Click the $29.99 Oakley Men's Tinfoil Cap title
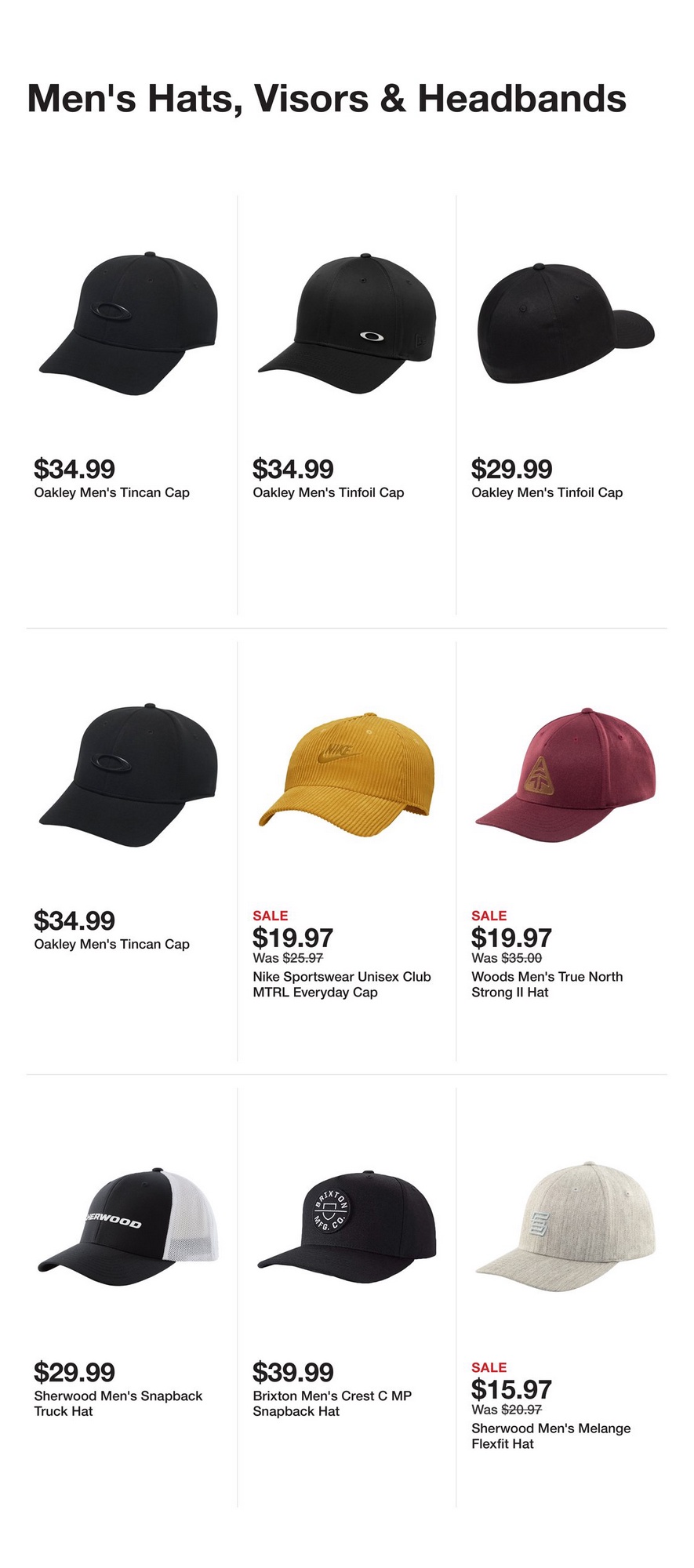The width and height of the screenshot is (694, 1568). 547,492
